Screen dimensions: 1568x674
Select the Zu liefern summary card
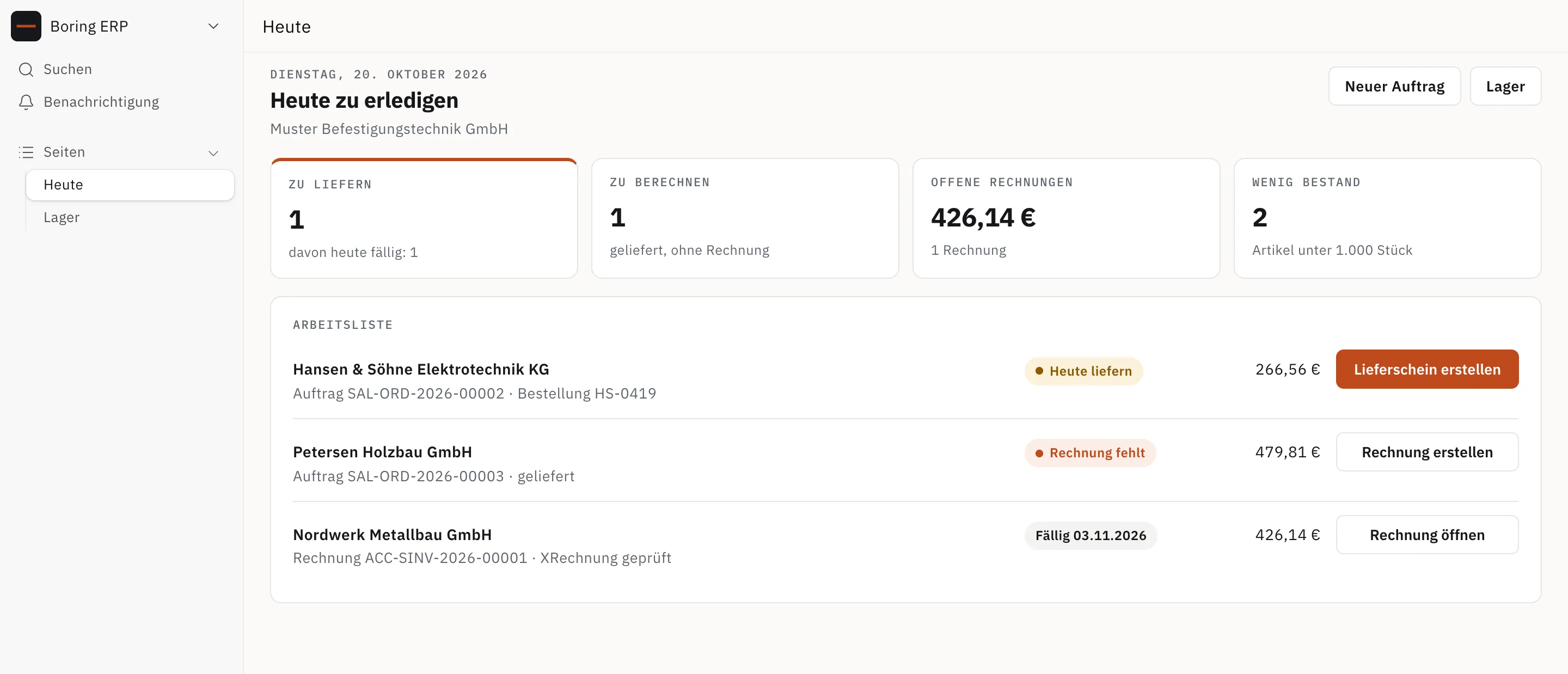[424, 218]
